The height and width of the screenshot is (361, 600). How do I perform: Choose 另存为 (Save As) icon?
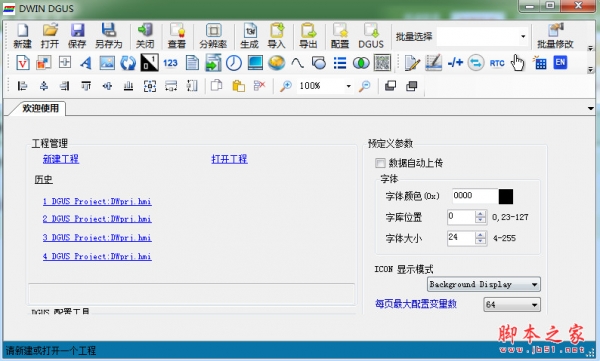pos(108,36)
